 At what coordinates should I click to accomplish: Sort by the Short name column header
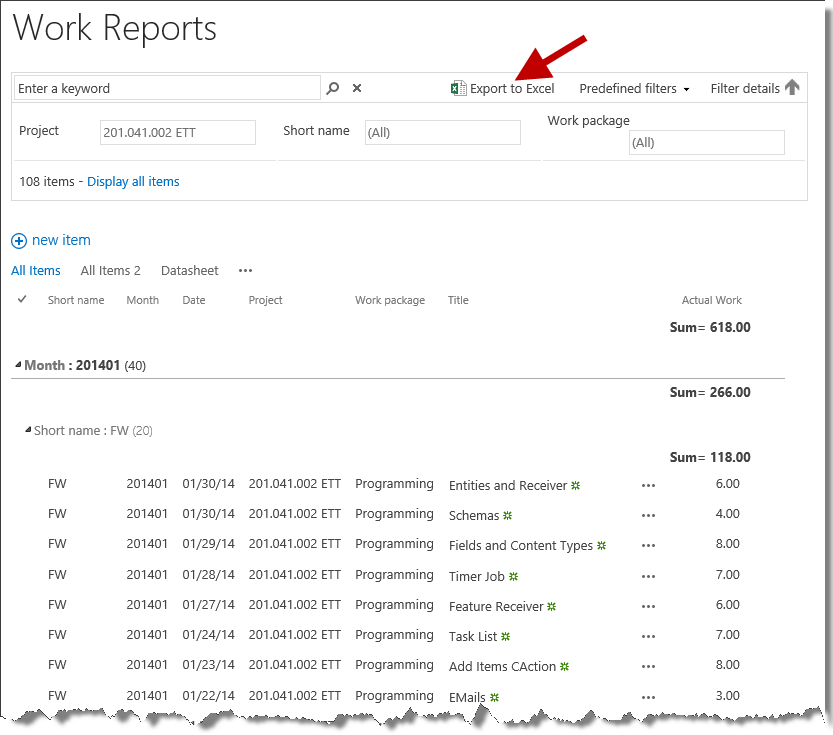(76, 300)
